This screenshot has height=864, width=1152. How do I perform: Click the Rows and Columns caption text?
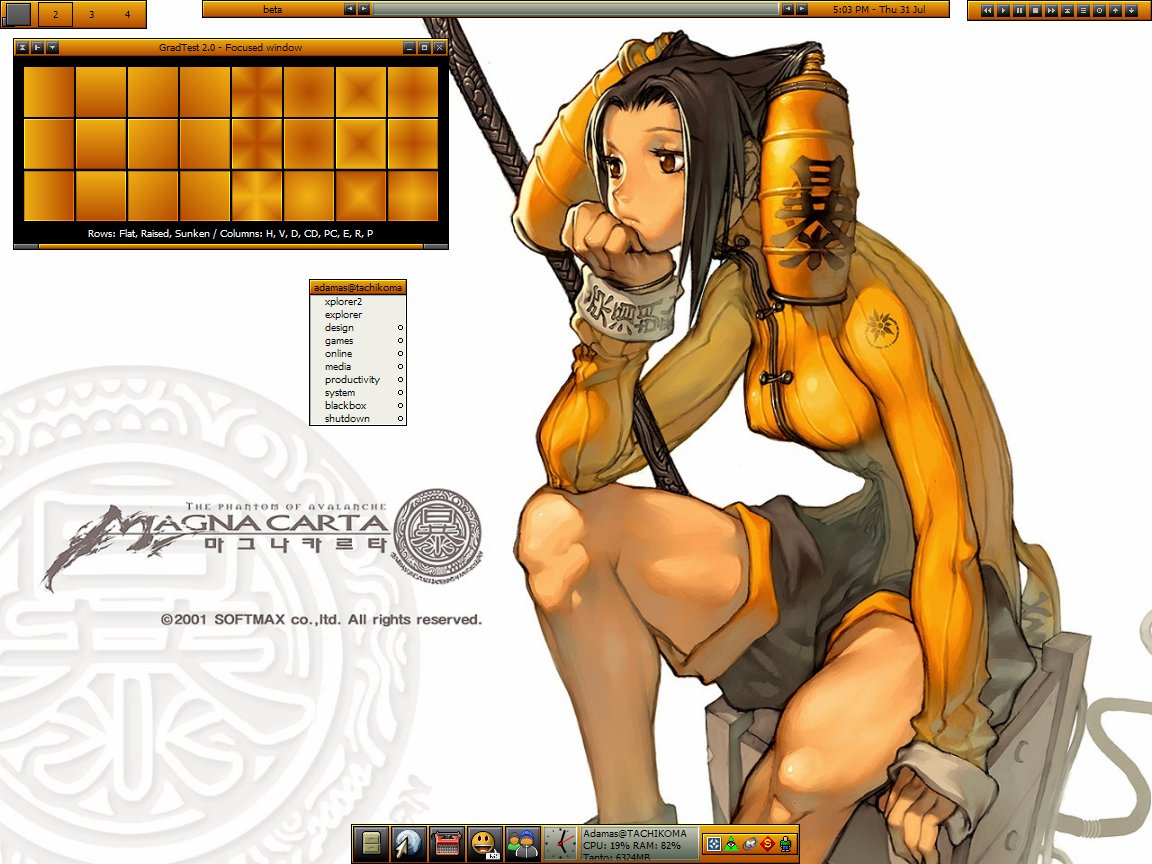pos(230,234)
